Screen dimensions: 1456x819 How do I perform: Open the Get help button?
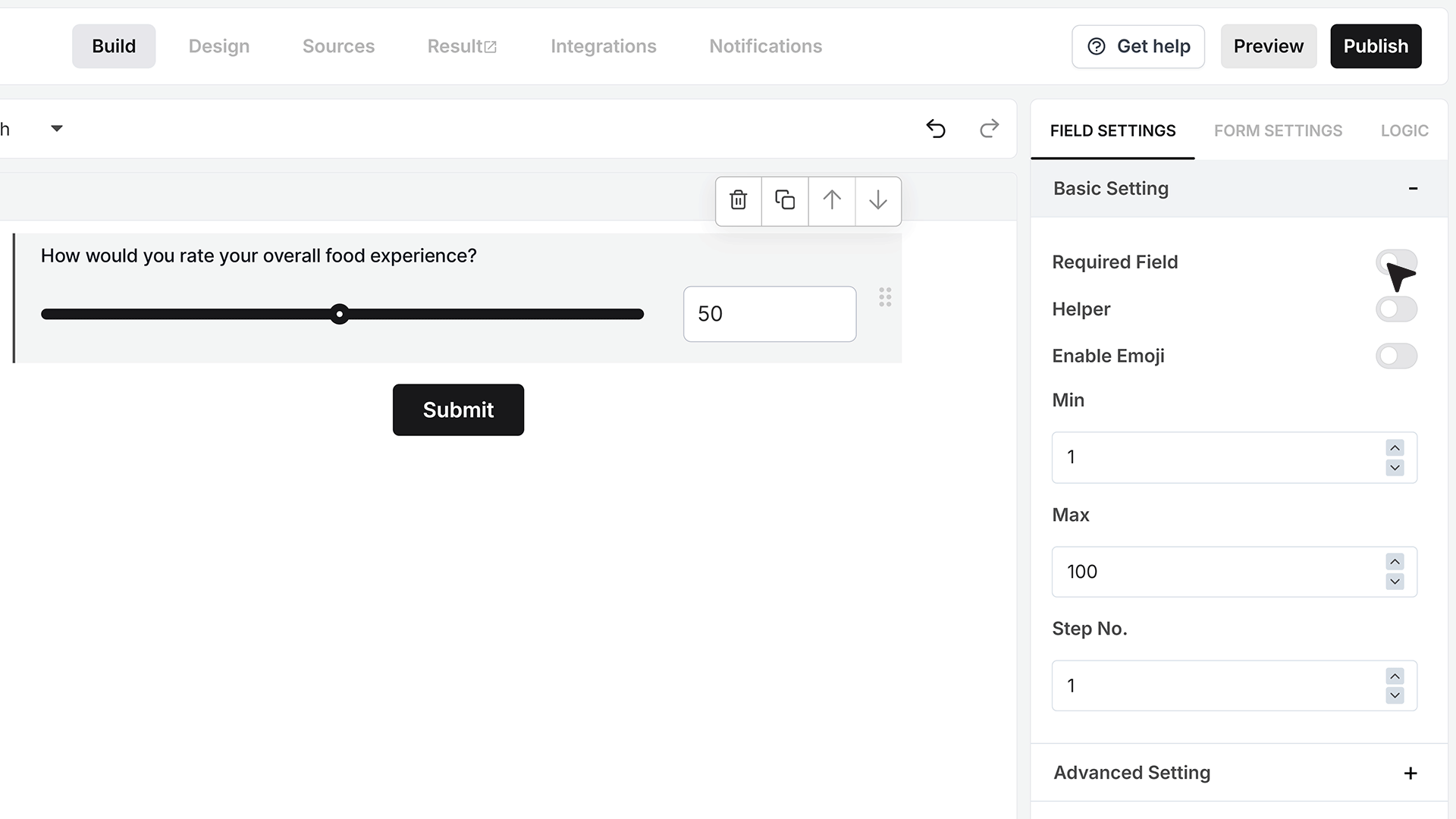(1138, 46)
